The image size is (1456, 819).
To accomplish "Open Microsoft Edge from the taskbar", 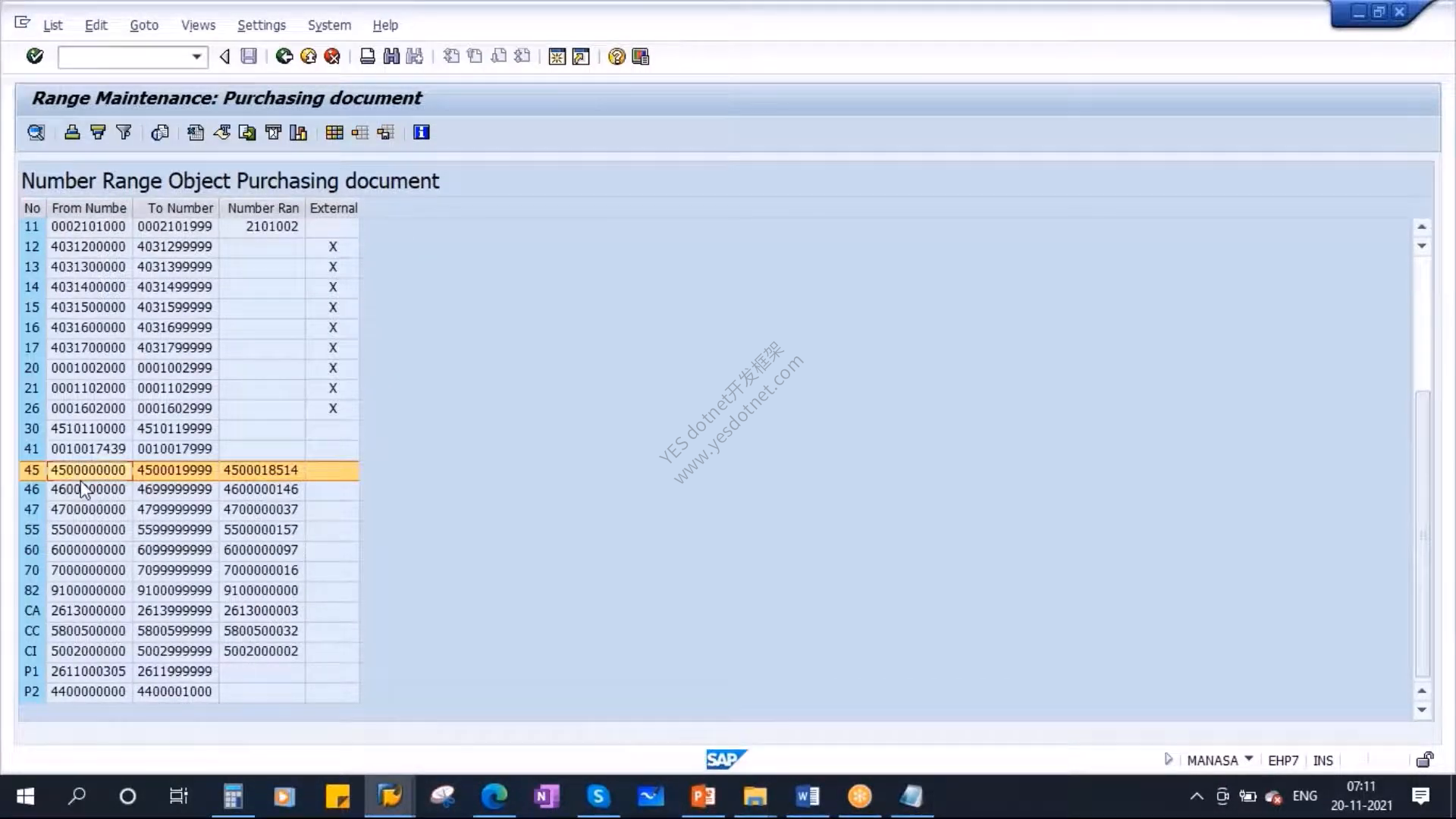I will pos(494,796).
